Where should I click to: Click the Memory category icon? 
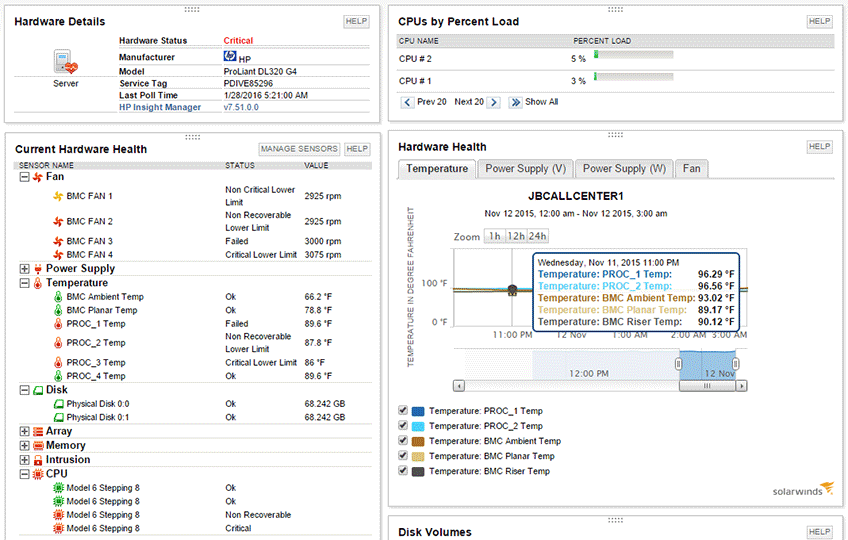pyautogui.click(x=38, y=446)
